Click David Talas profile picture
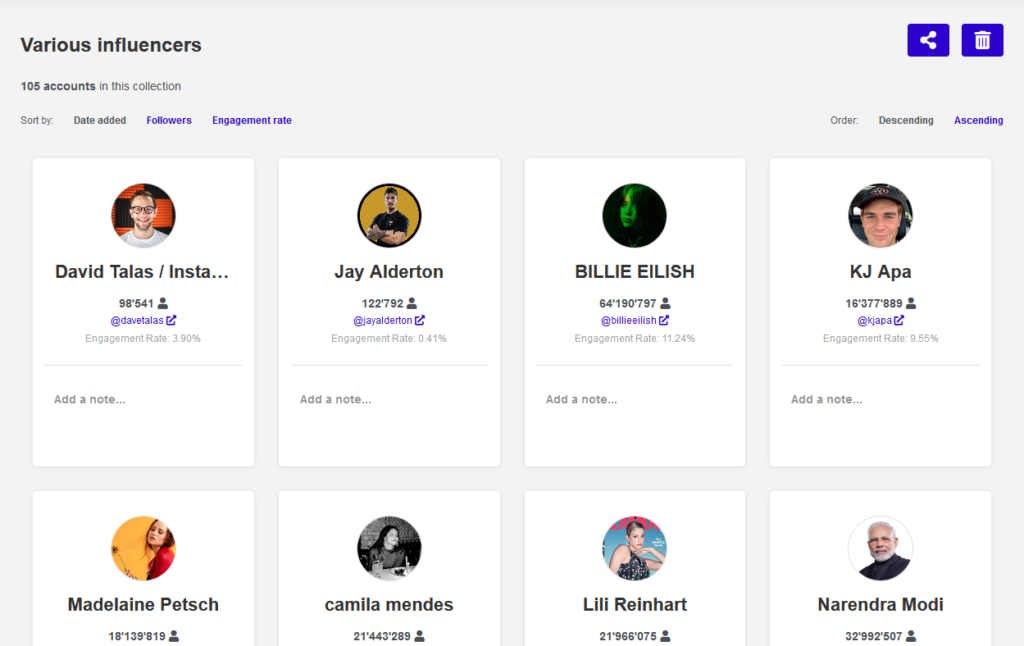 coord(143,216)
